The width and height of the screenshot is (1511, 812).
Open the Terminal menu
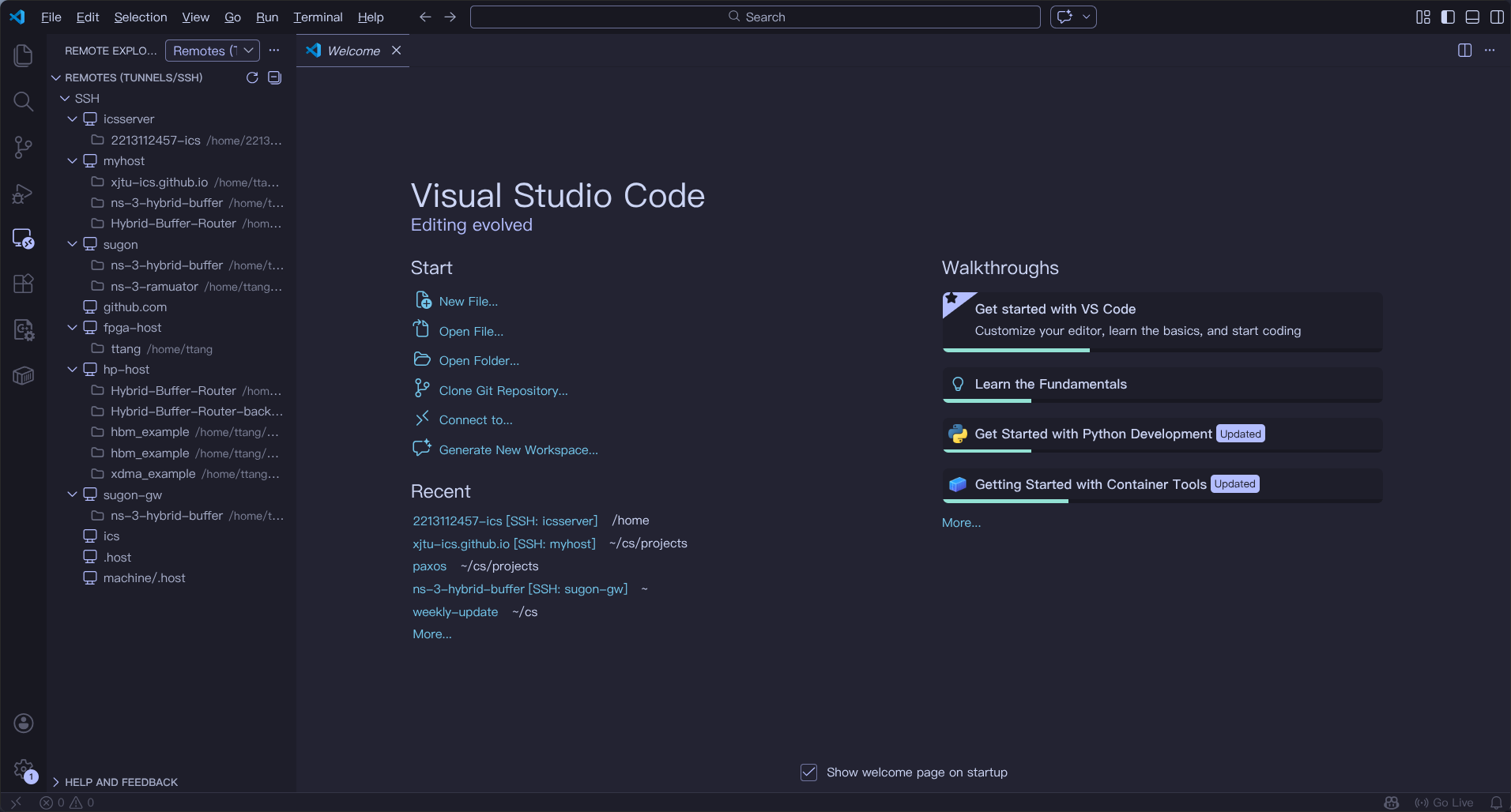point(318,17)
